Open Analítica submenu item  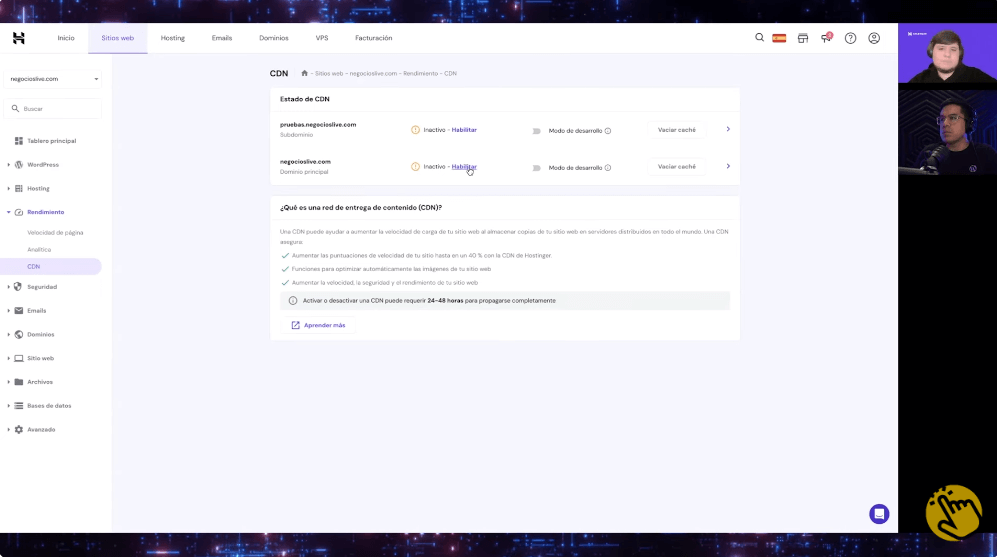39,250
